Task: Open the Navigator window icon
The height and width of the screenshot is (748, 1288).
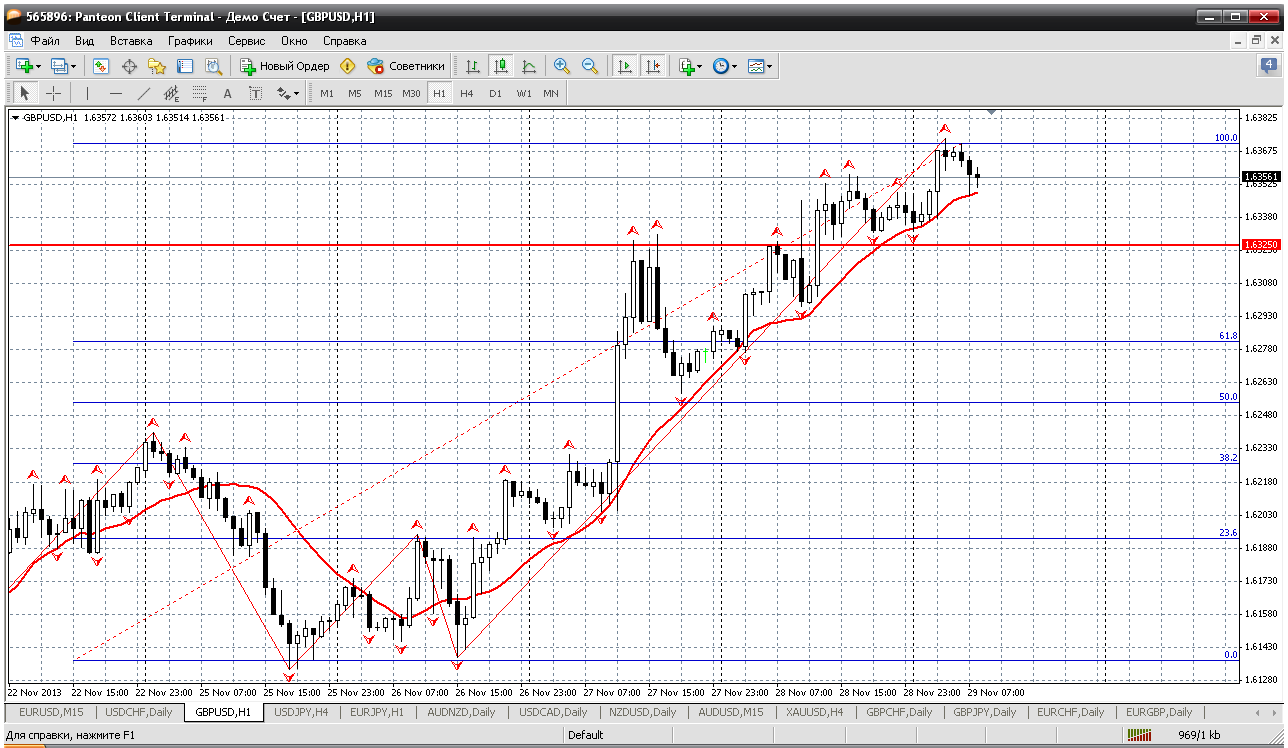Action: pos(157,66)
